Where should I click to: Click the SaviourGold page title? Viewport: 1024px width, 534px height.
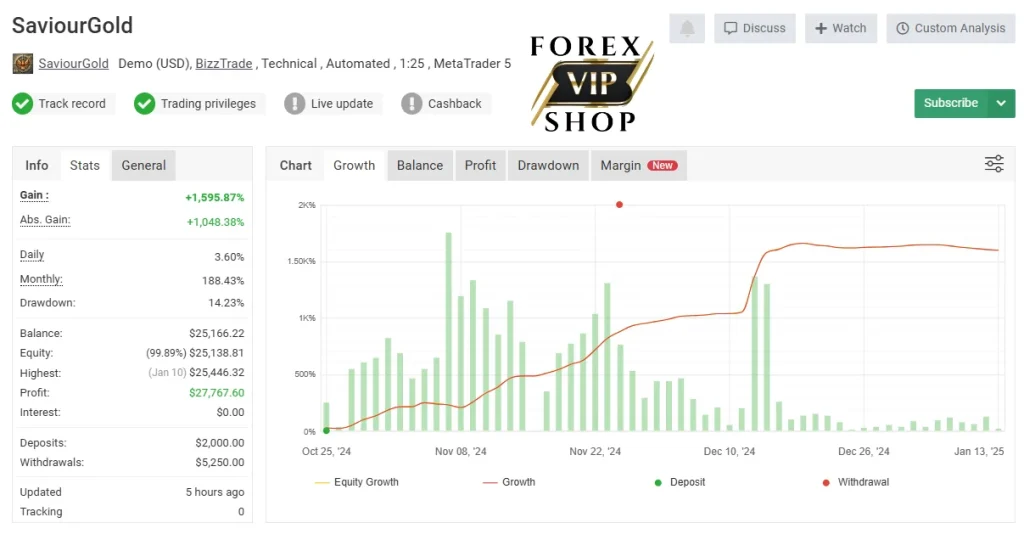(72, 25)
